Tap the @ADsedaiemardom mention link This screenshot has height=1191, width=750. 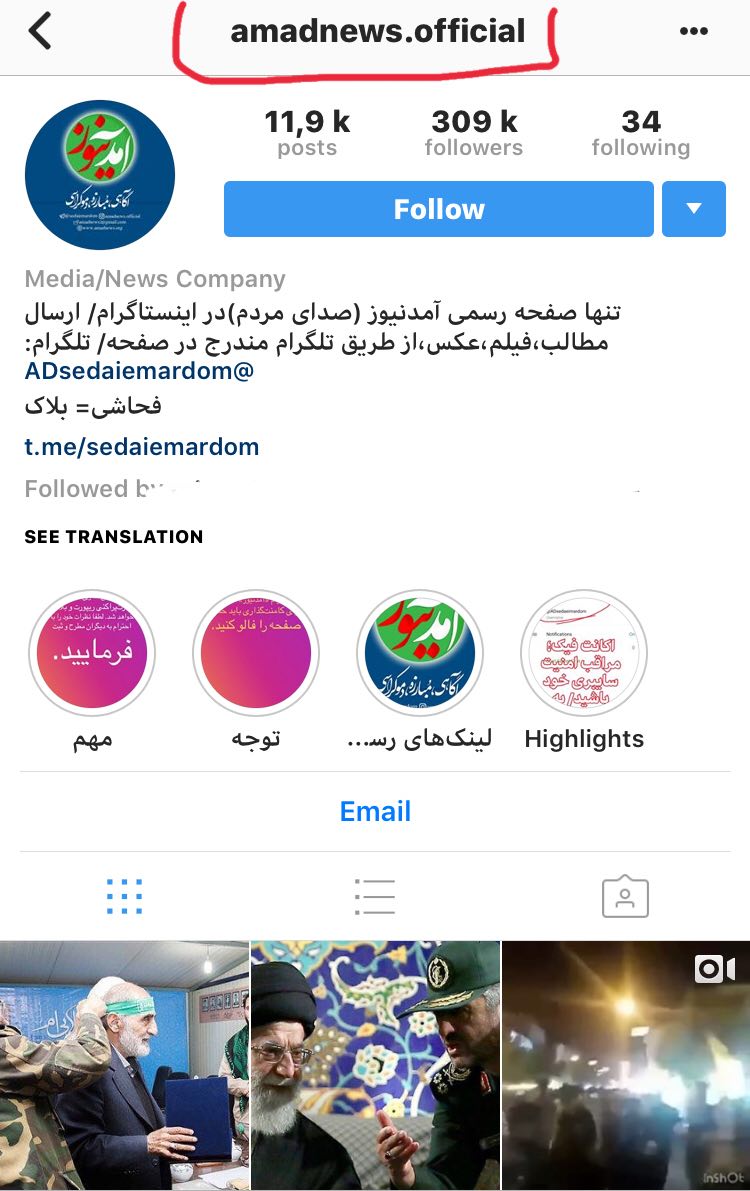[139, 371]
